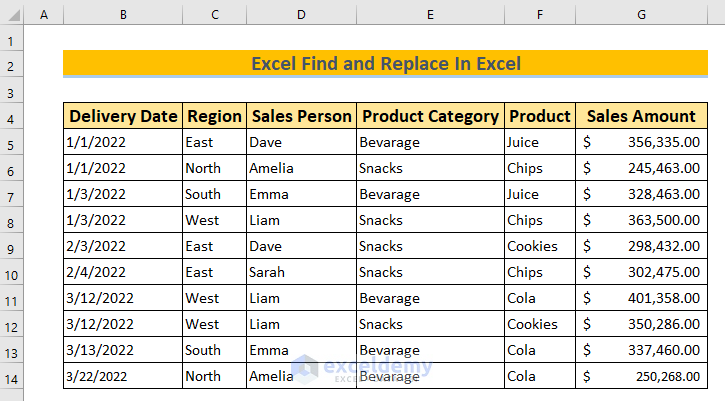This screenshot has width=725, height=401.
Task: Click the Product Category header cell
Action: tap(429, 116)
